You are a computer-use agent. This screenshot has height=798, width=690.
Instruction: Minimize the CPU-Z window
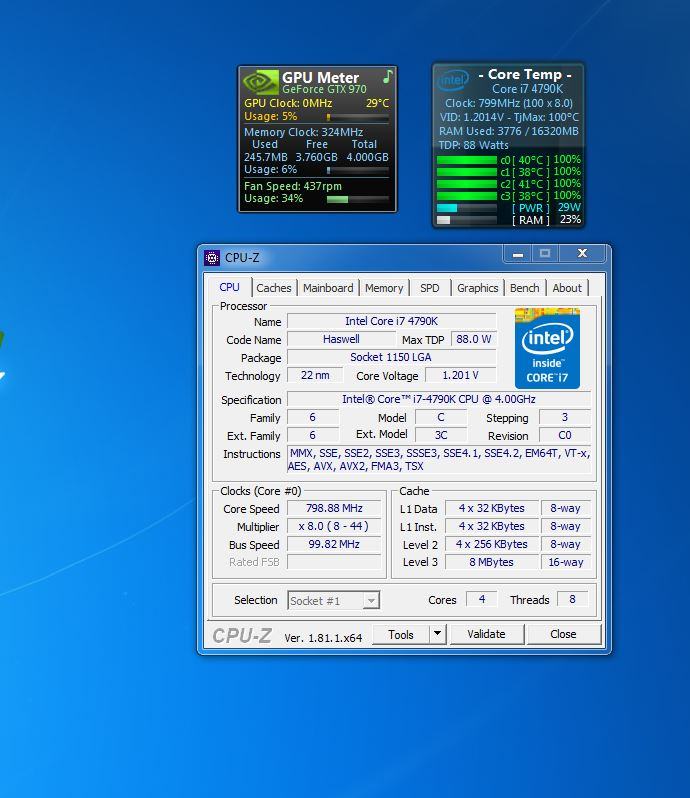pos(518,254)
